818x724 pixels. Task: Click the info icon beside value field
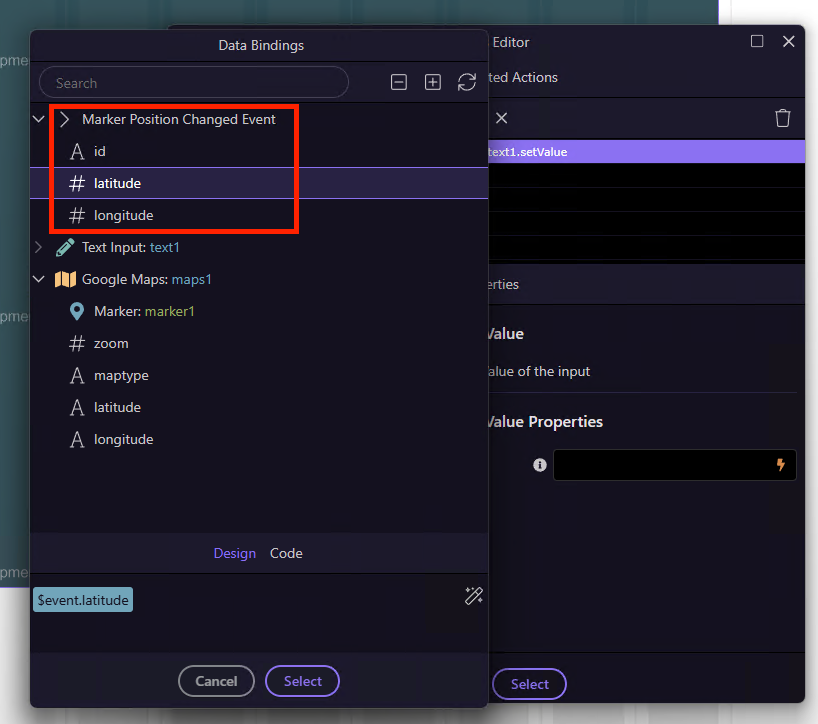coord(540,465)
